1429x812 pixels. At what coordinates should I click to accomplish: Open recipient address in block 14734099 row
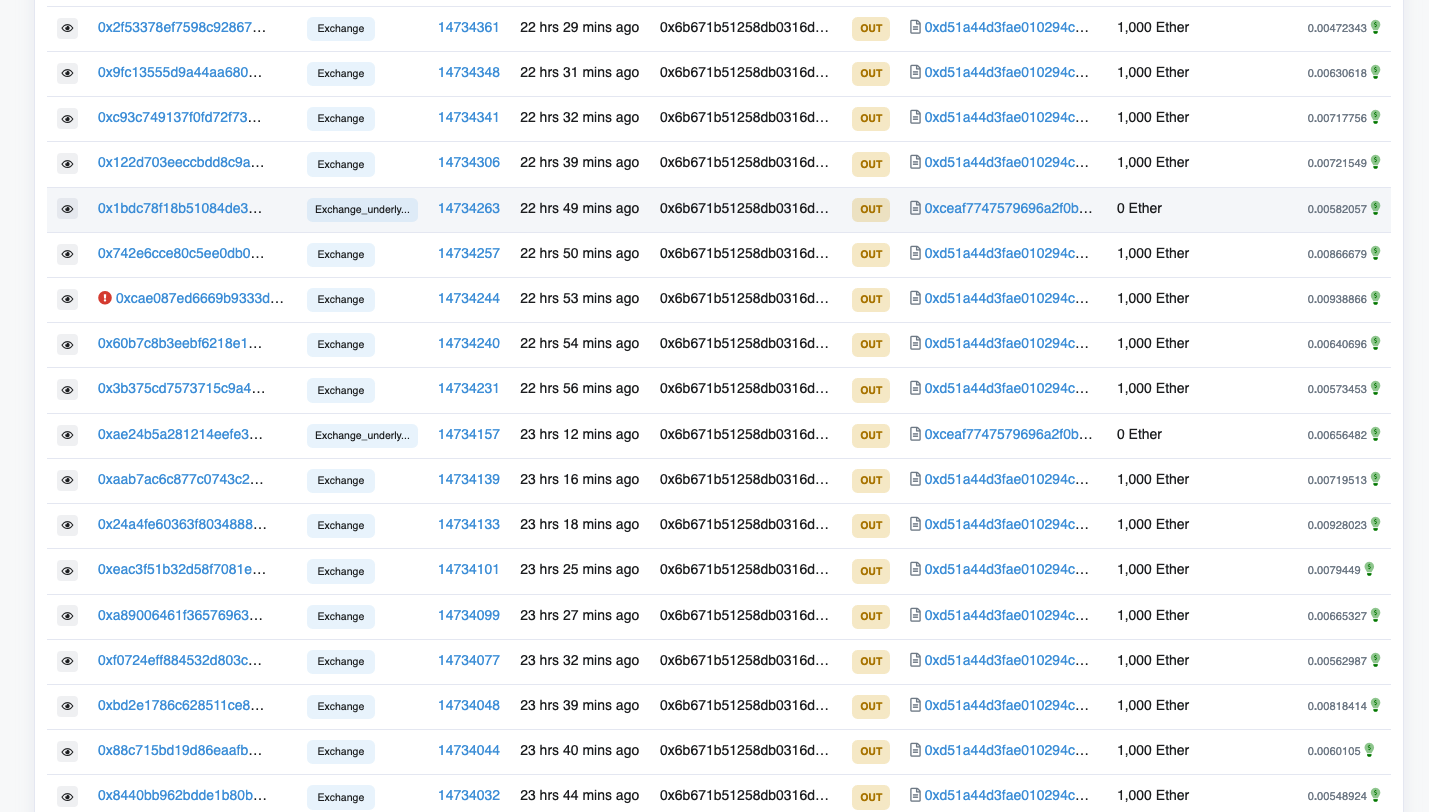(x=1006, y=616)
